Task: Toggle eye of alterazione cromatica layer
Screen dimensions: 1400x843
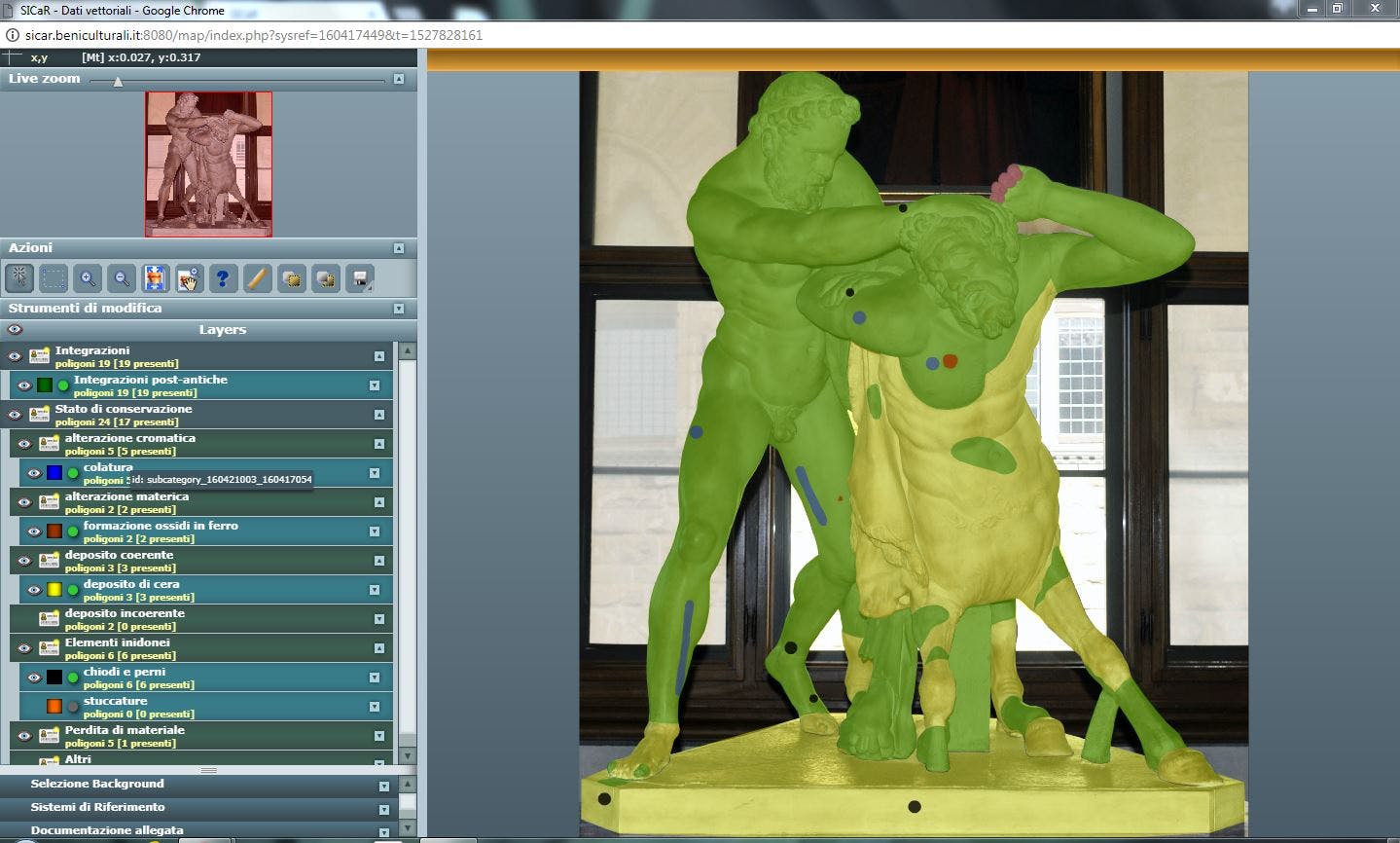Action: point(24,444)
